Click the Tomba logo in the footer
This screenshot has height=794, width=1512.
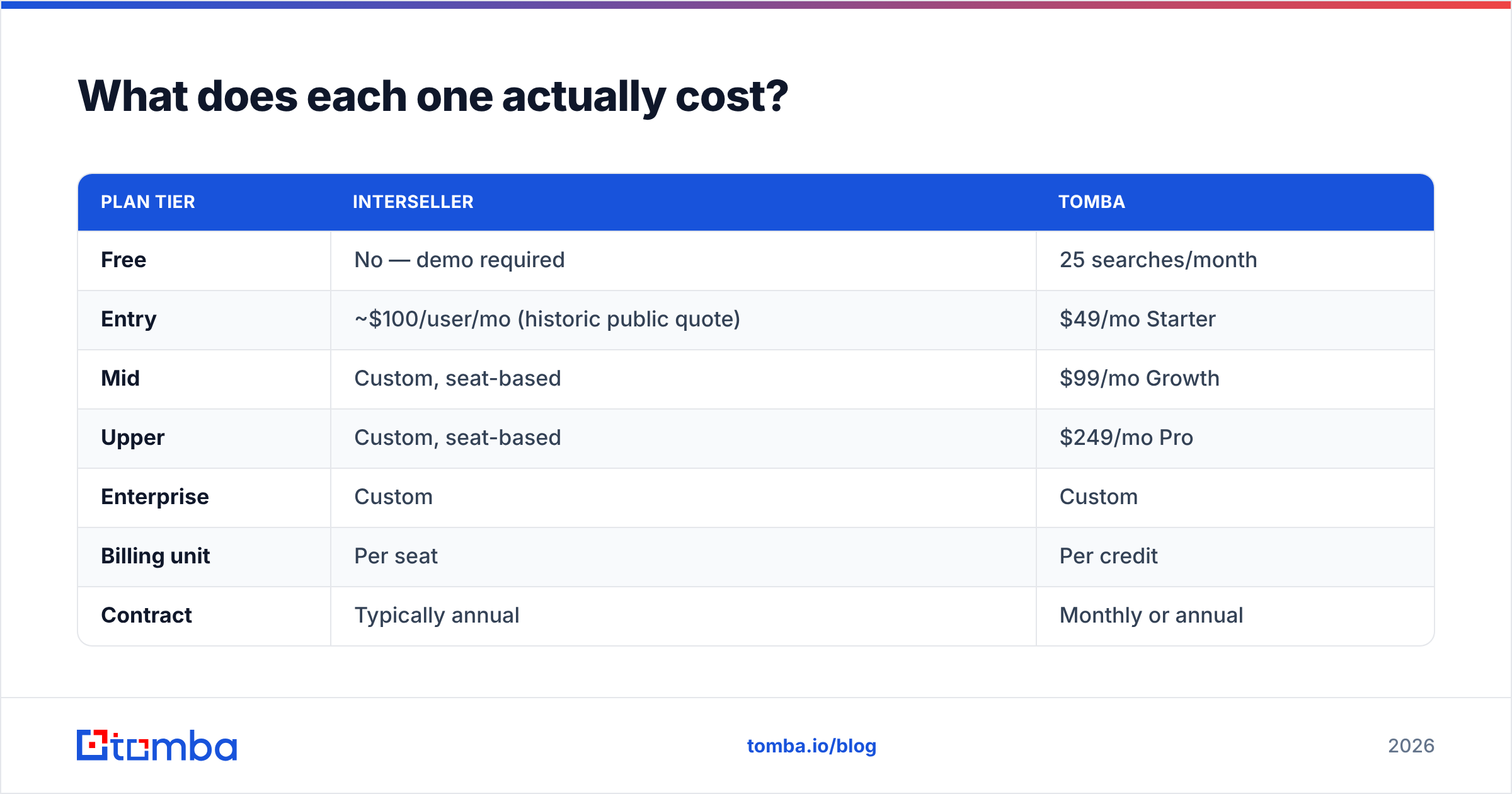156,745
